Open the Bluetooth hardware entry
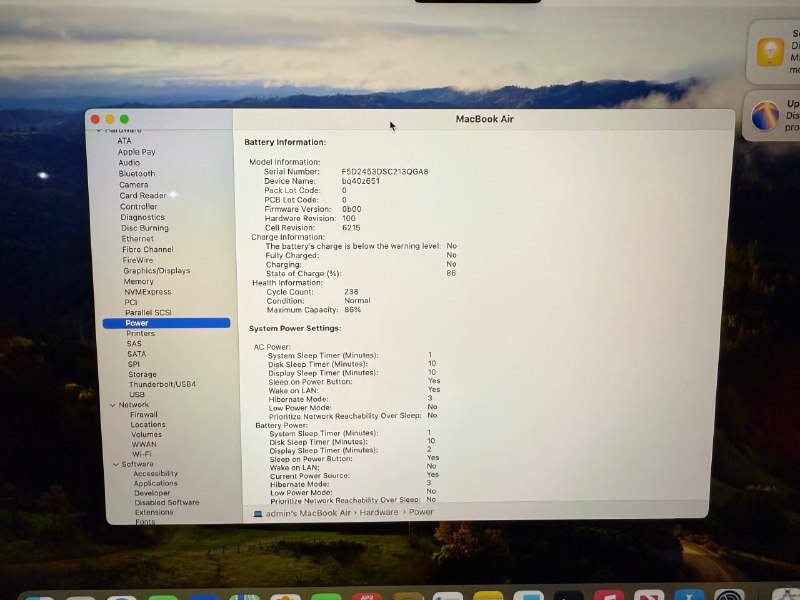The width and height of the screenshot is (800, 600). tap(137, 173)
